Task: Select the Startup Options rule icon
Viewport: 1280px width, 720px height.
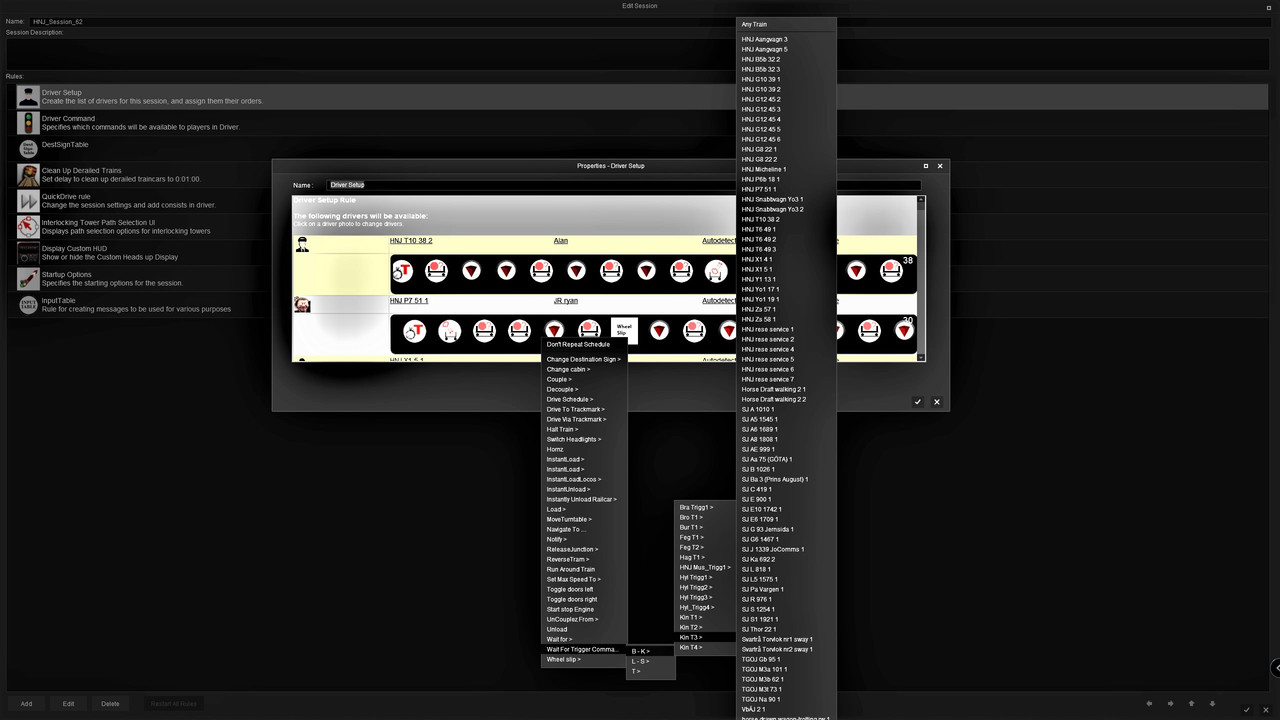Action: pos(28,279)
